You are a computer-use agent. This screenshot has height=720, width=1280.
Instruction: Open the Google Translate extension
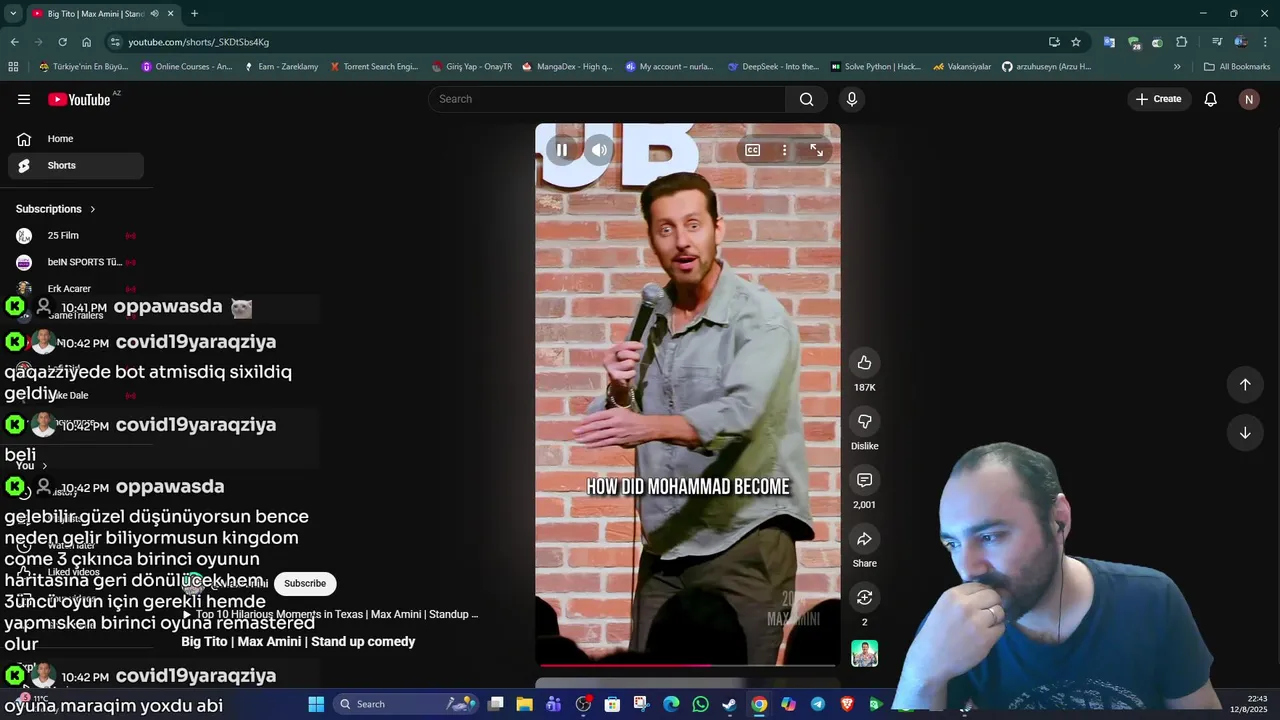1109,42
